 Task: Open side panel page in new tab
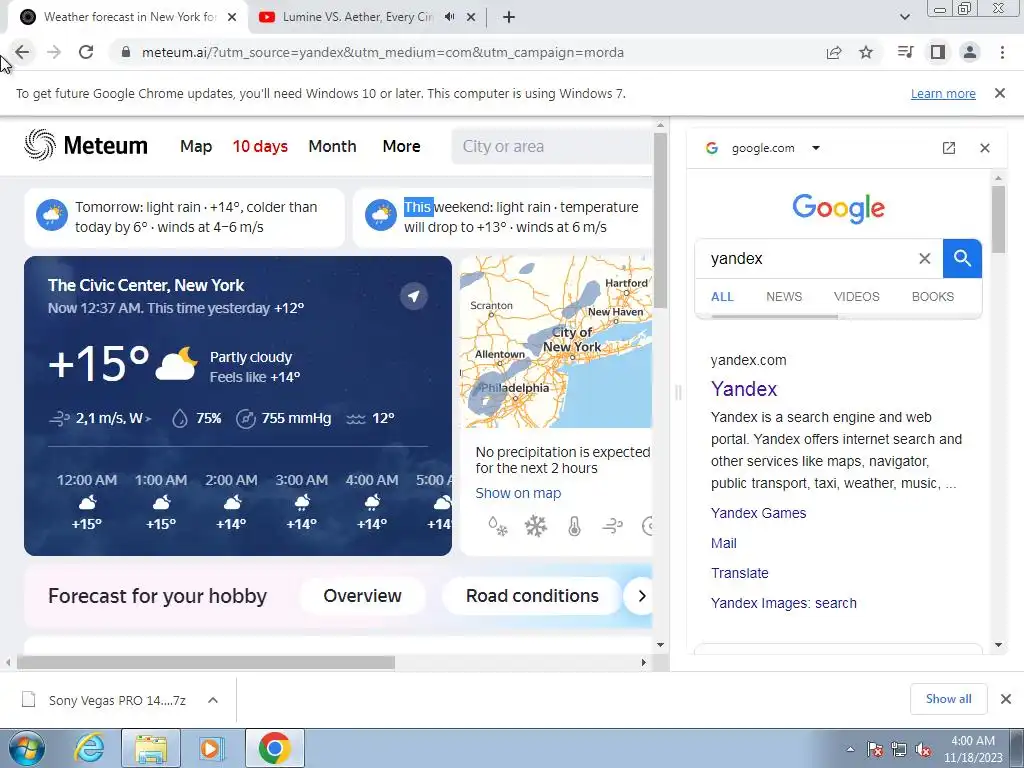coord(949,148)
